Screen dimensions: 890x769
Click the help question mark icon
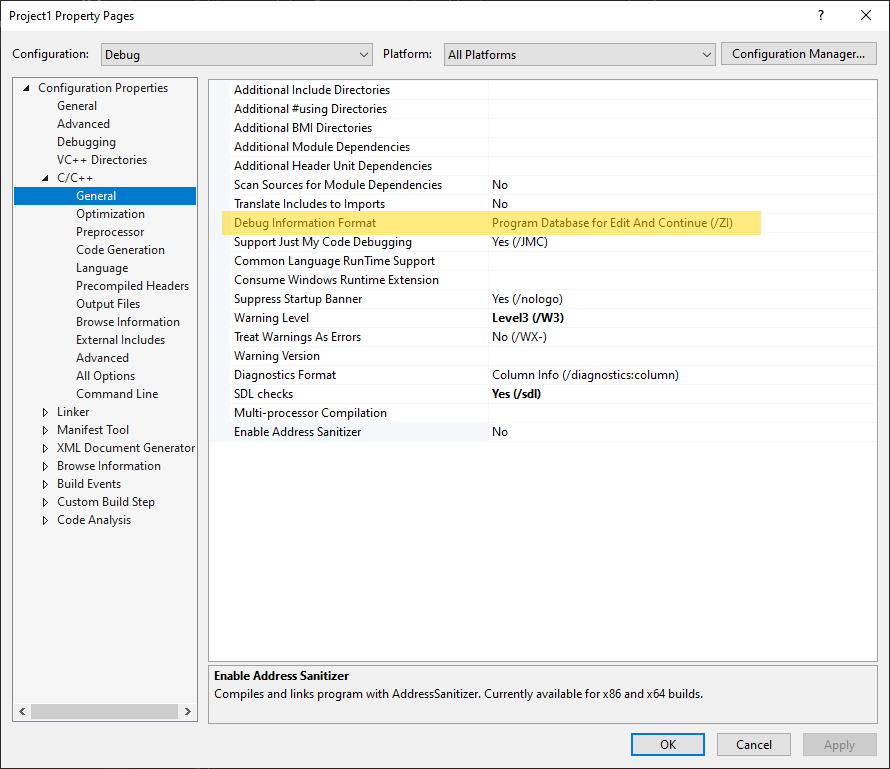(821, 15)
